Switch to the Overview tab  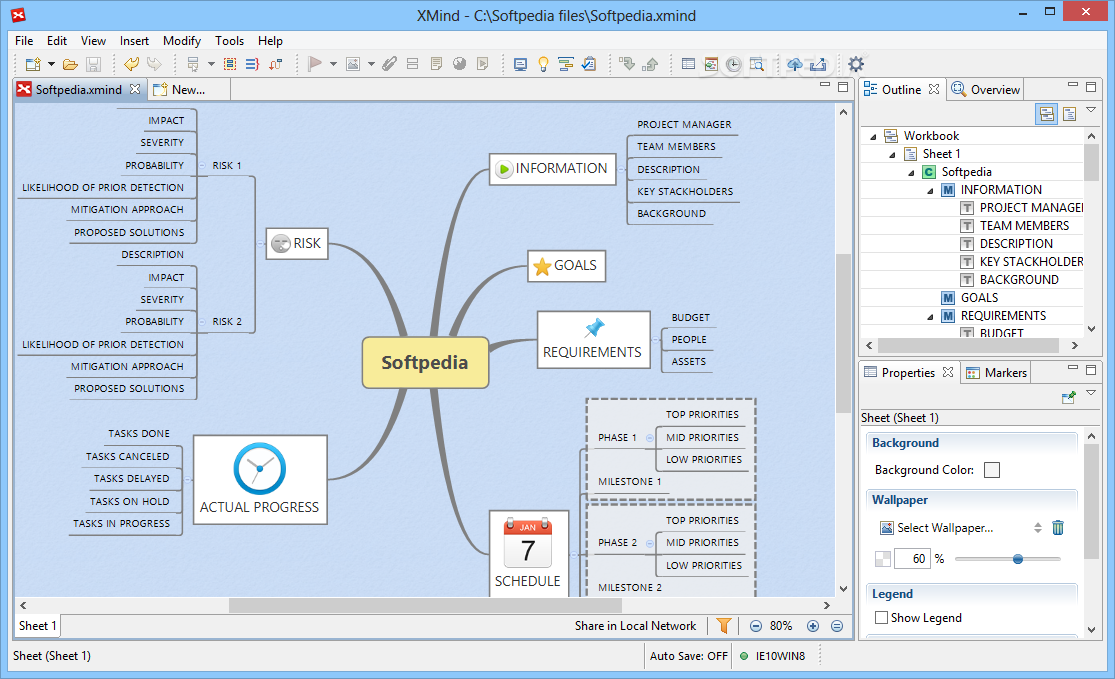pos(986,90)
